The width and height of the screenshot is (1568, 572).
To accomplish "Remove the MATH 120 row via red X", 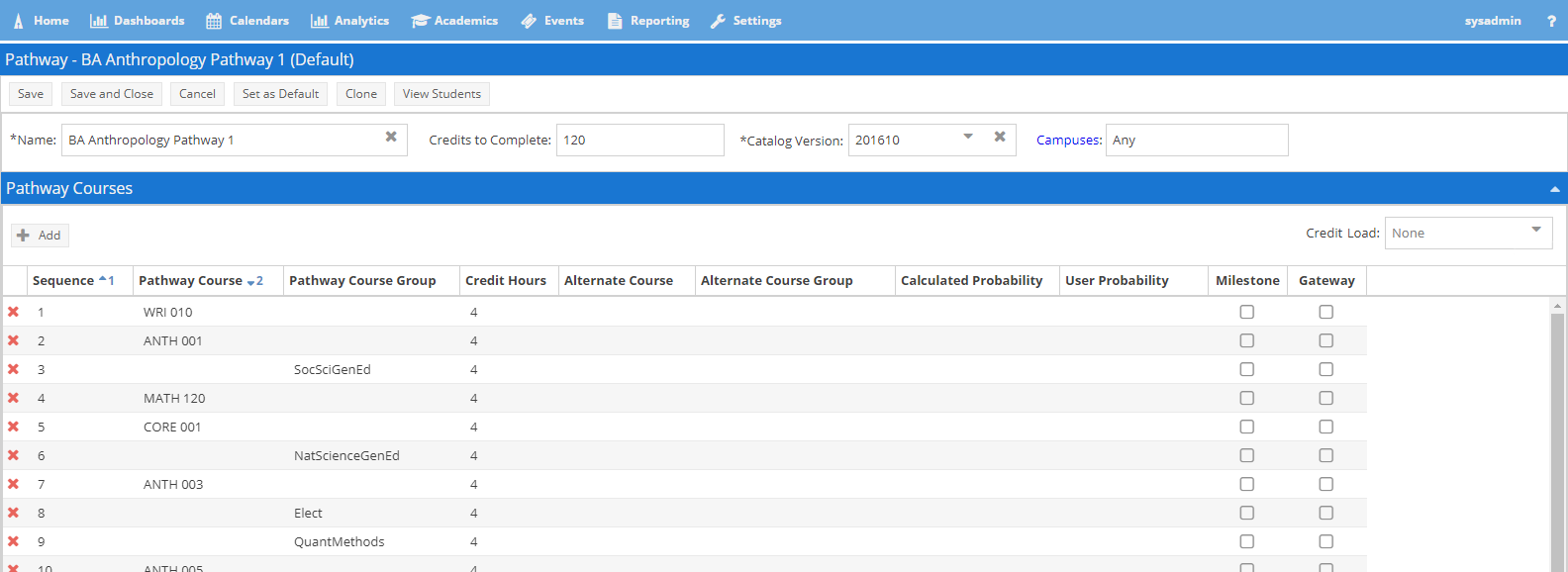I will (14, 398).
